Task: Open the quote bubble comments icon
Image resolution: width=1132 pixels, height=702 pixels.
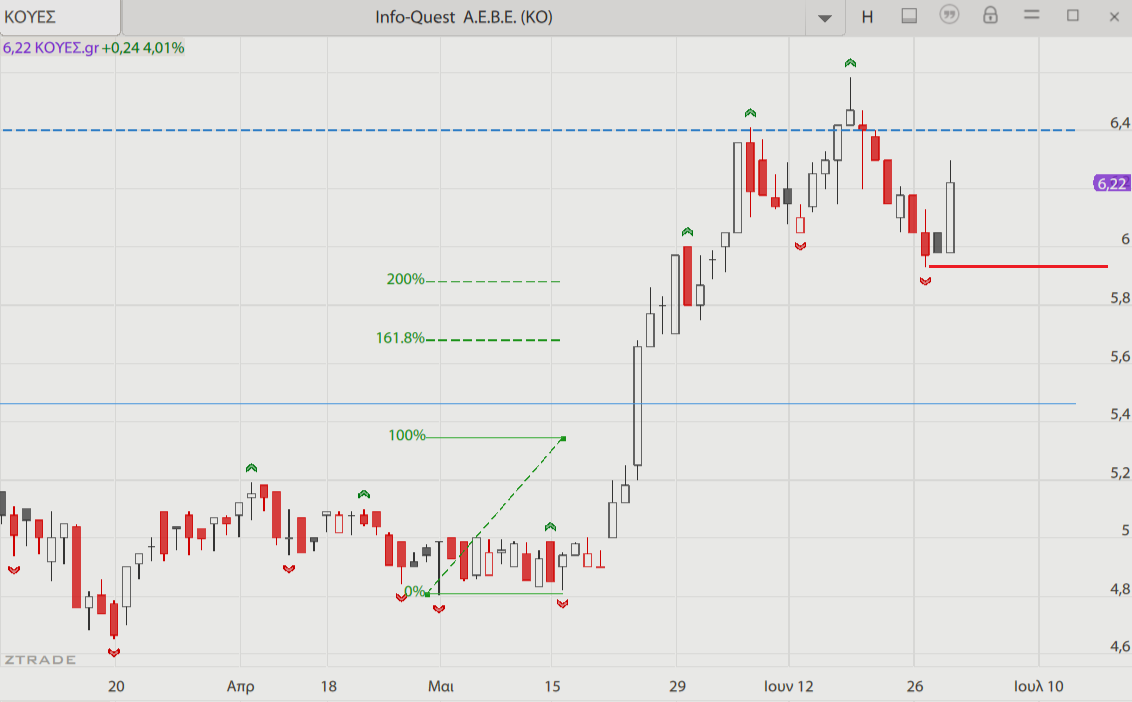Action: pos(949,15)
